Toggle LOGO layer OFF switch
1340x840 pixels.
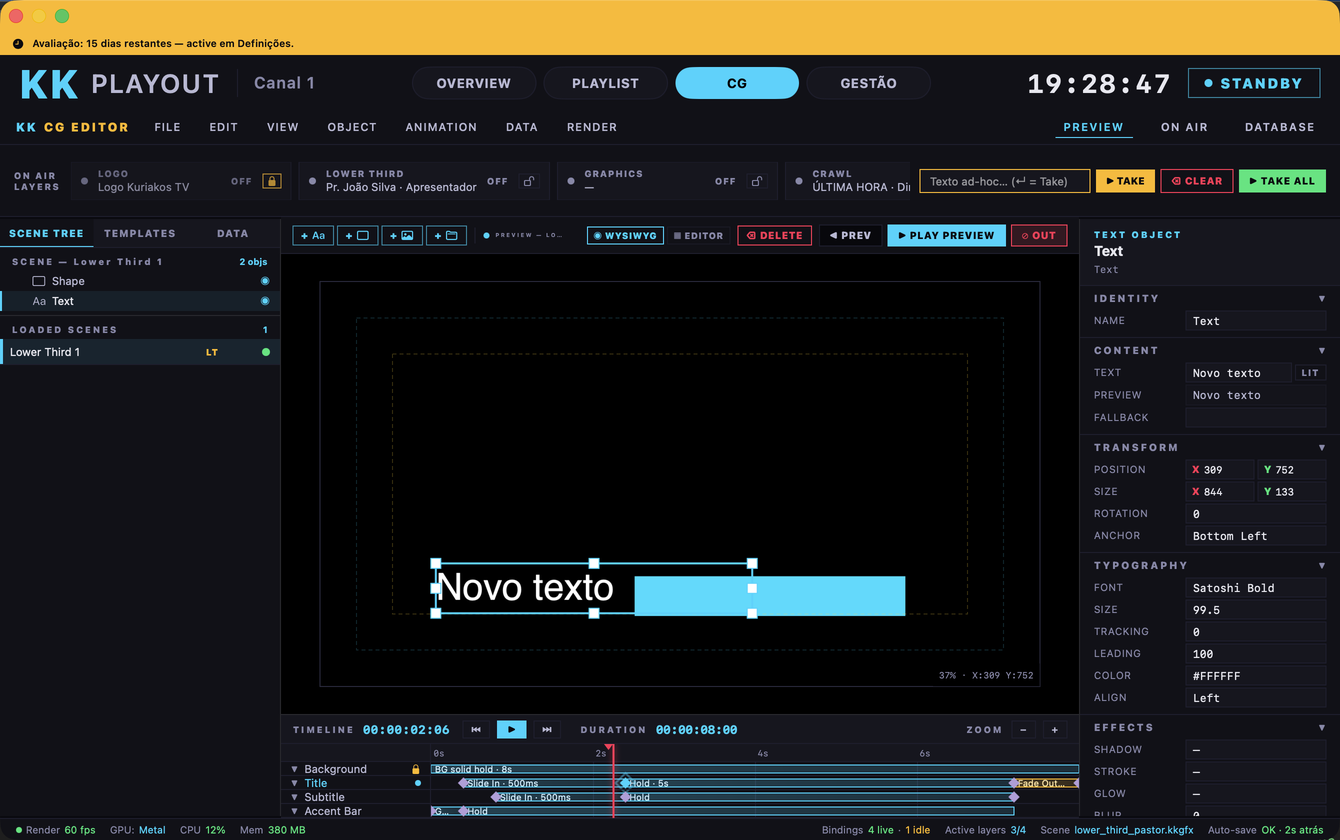click(x=242, y=181)
